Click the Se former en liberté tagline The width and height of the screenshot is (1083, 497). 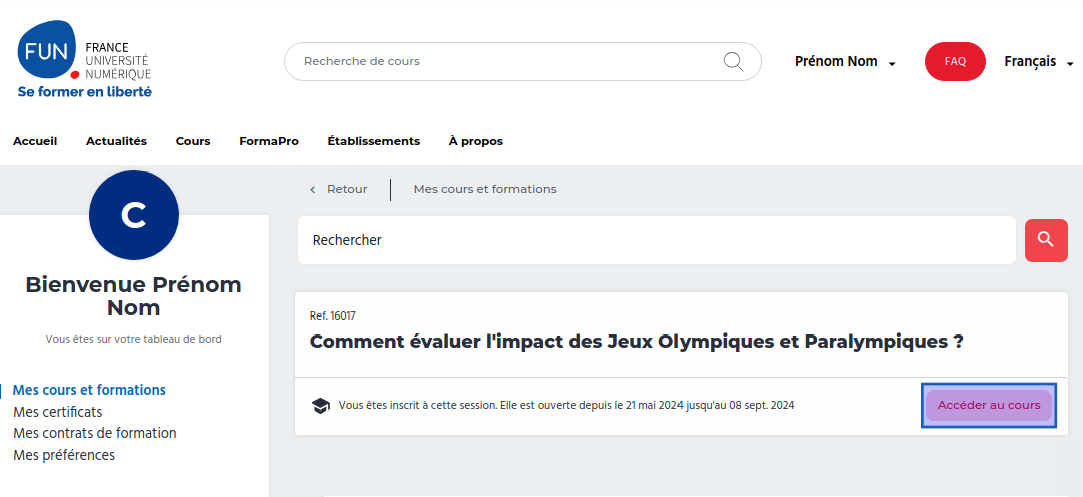84,91
